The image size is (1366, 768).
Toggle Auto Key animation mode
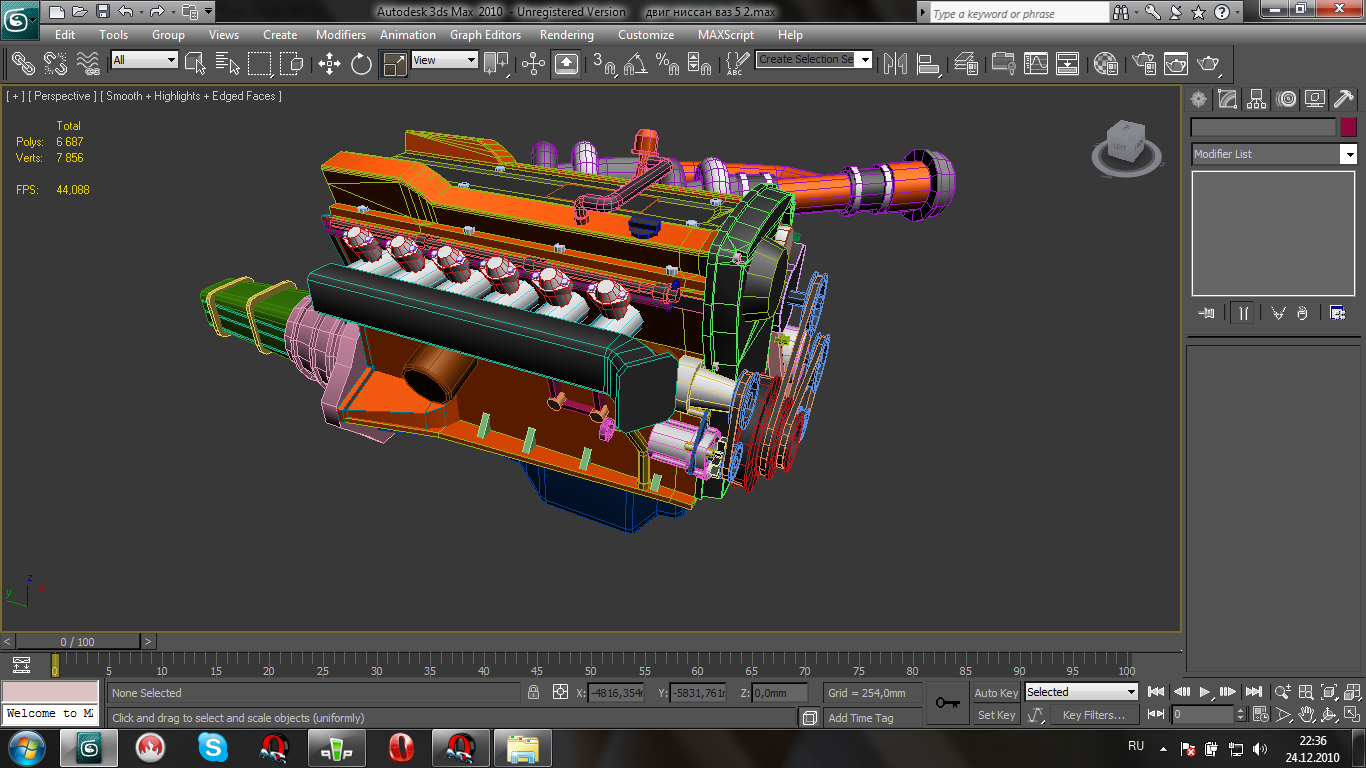point(996,693)
